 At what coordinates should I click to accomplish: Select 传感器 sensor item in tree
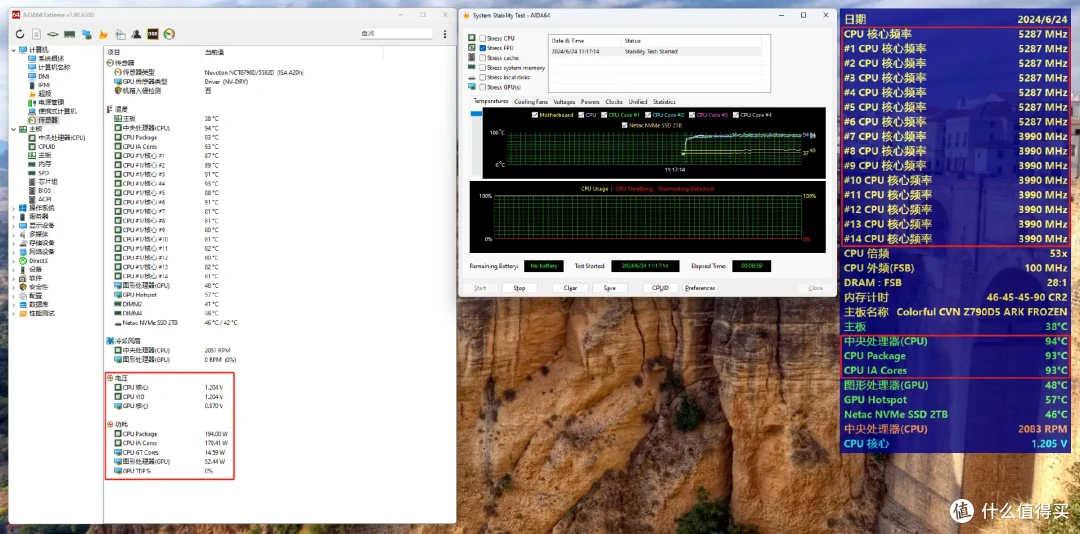[43, 120]
